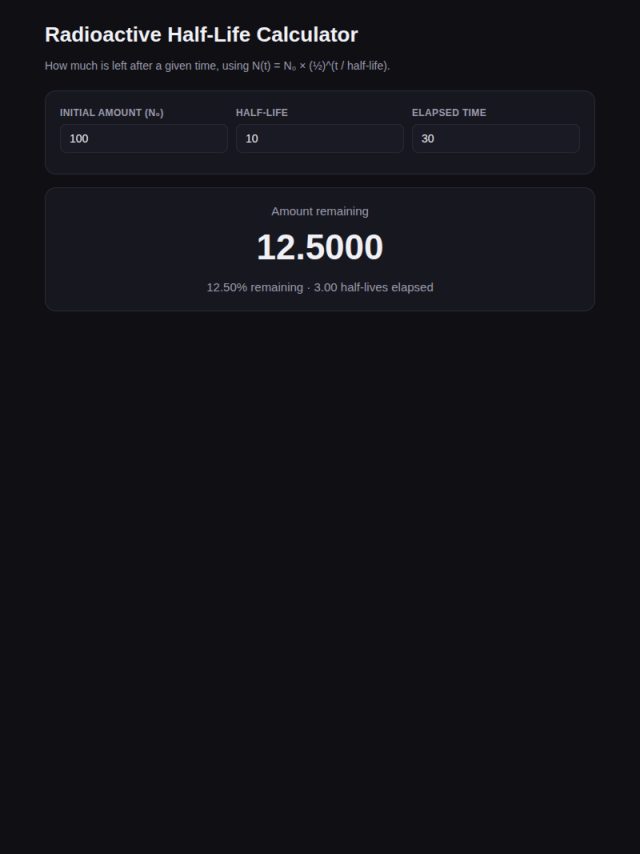Click the word Calculator in the title
The height and width of the screenshot is (854, 640).
point(307,34)
